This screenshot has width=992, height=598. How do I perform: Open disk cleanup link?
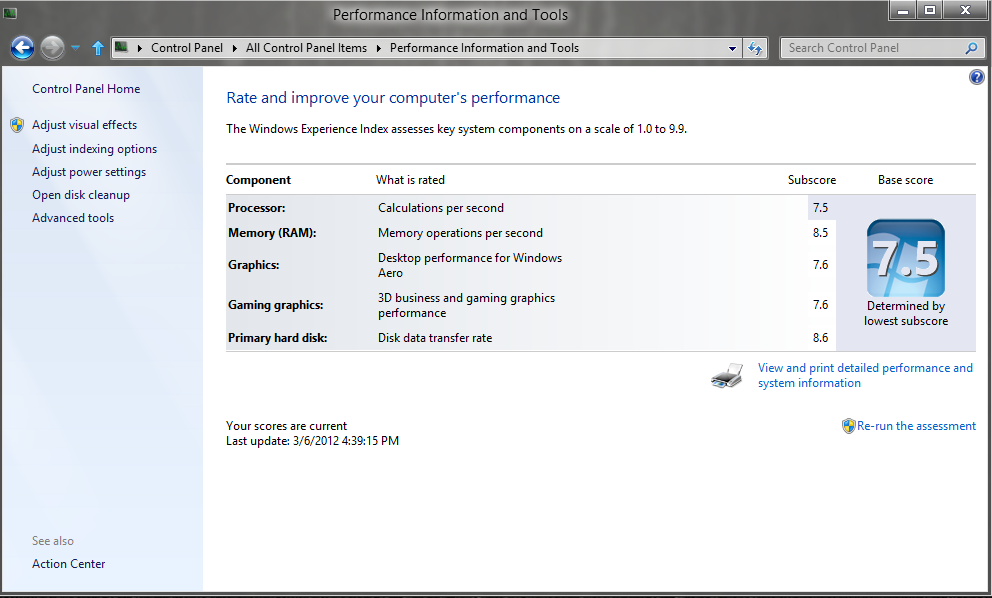click(81, 195)
